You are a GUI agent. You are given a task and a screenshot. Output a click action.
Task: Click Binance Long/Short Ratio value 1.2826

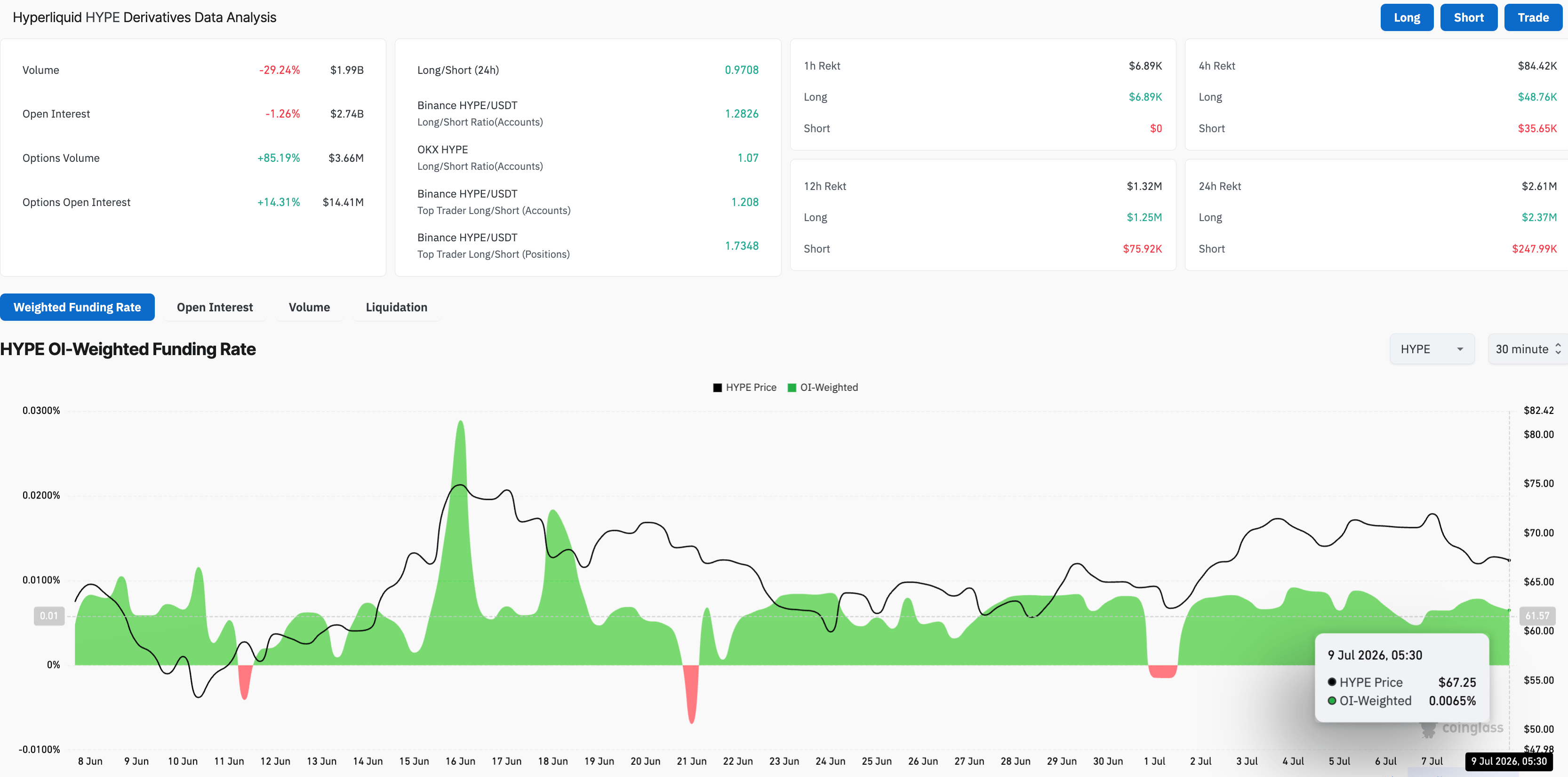pos(741,114)
